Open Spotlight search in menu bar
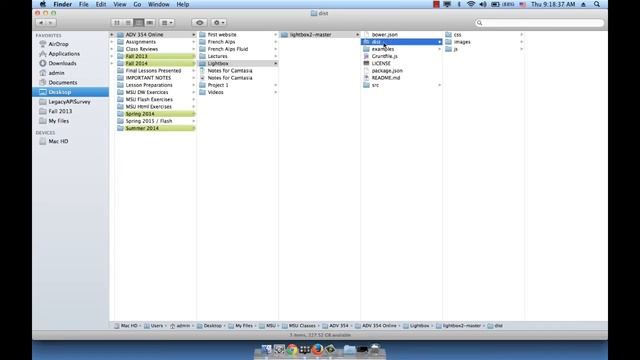640x360 pixels. tap(597, 4)
